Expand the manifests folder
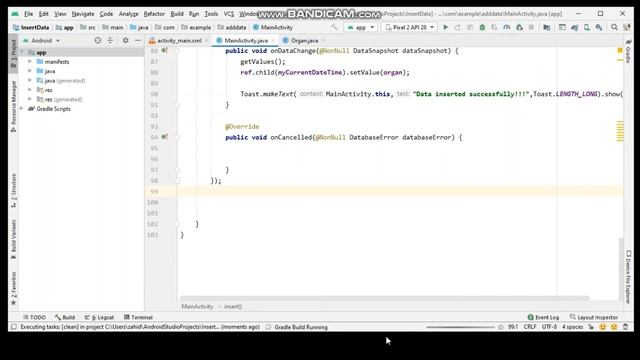Image resolution: width=640 pixels, height=360 pixels. pyautogui.click(x=29, y=62)
